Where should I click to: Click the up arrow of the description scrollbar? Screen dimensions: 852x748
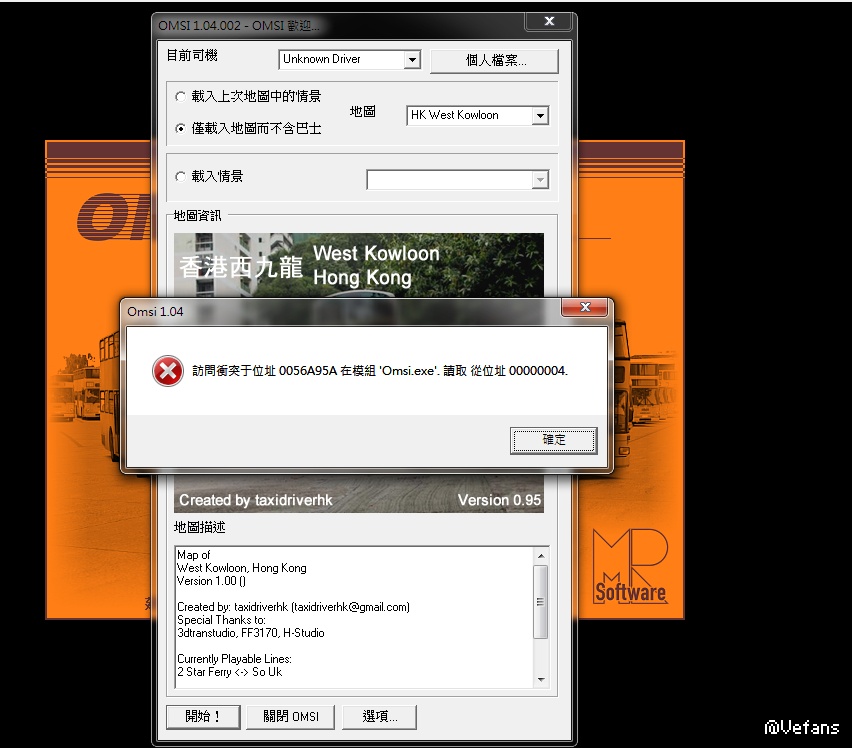point(541,556)
